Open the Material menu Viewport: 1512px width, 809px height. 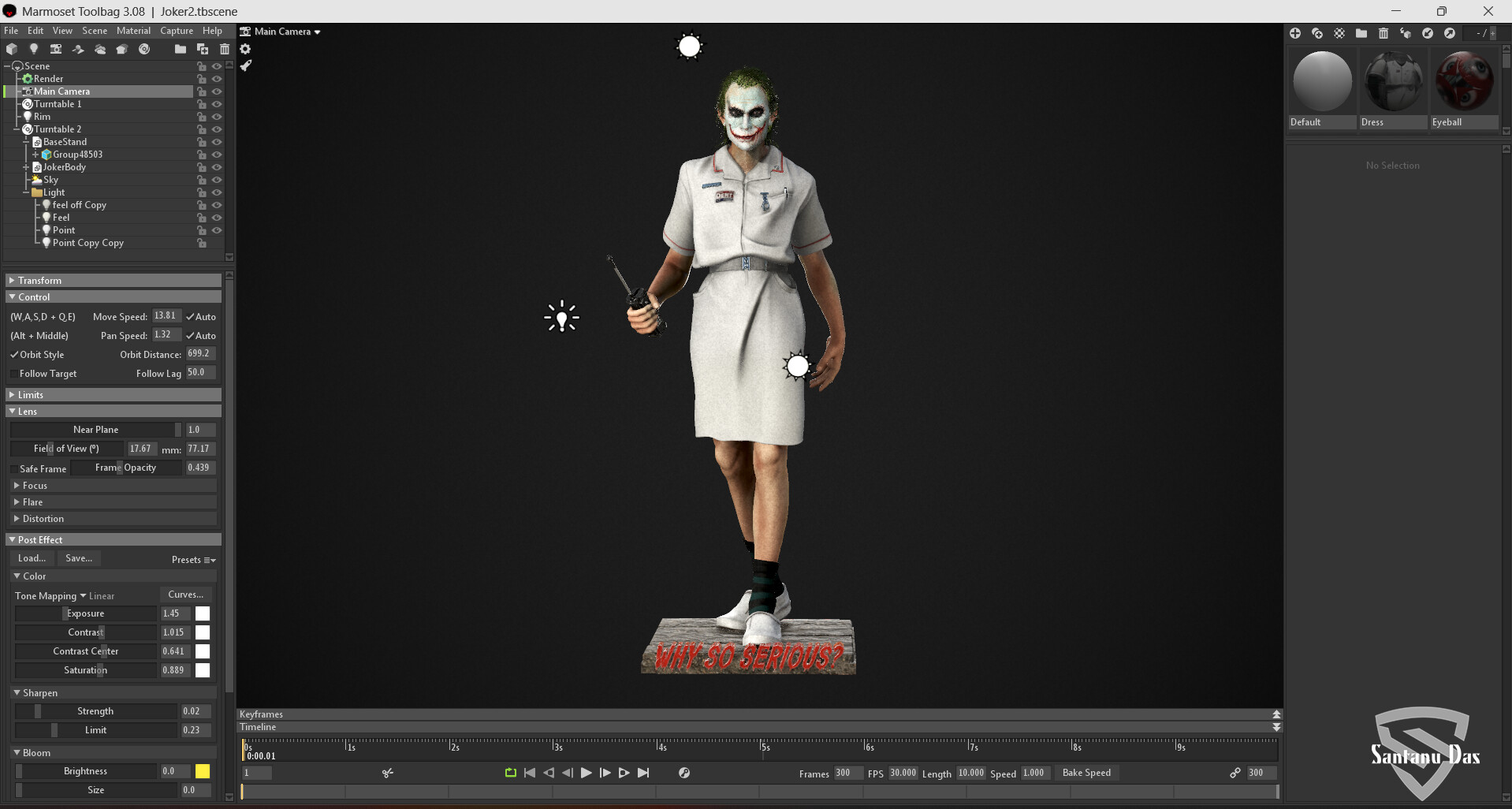pyautogui.click(x=133, y=31)
